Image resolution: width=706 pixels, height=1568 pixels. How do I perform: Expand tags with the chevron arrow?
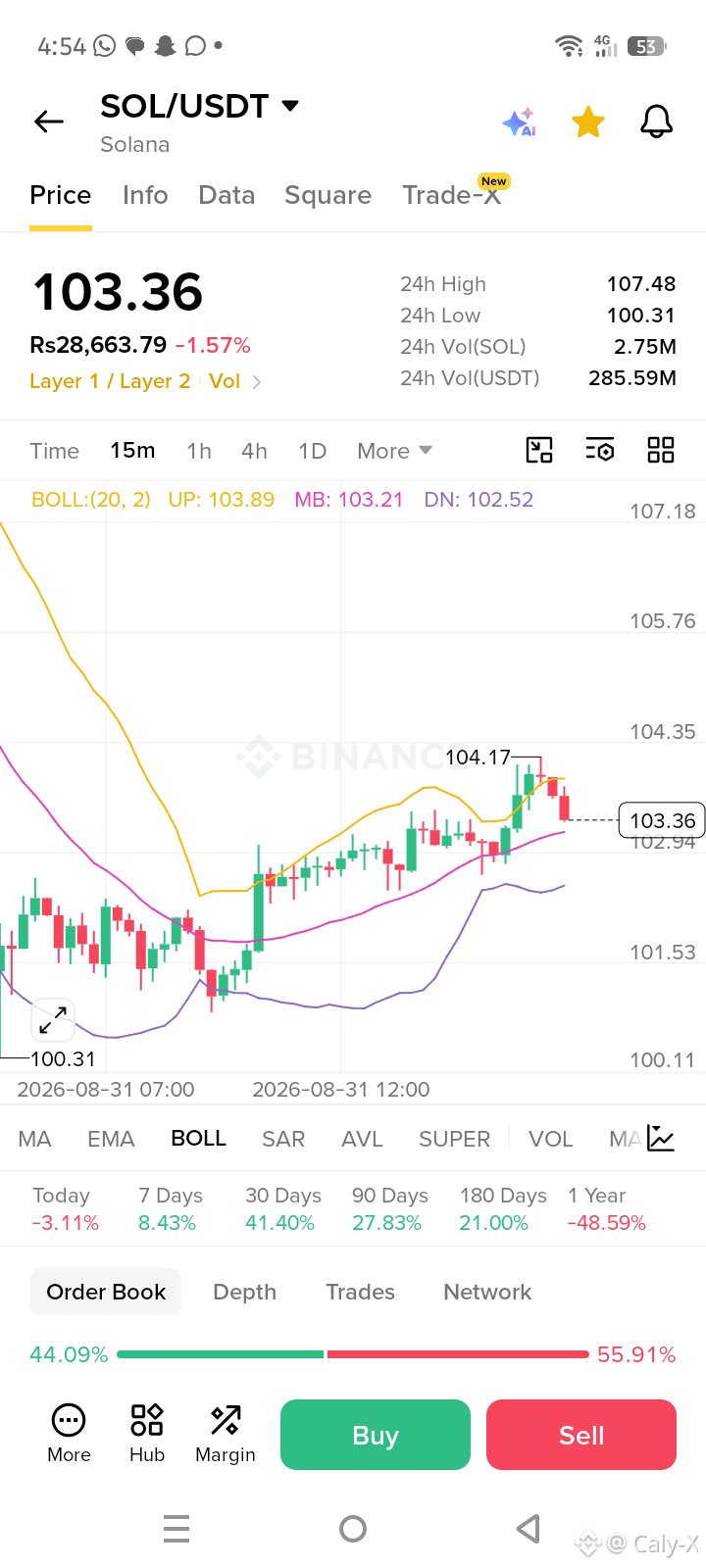(257, 382)
